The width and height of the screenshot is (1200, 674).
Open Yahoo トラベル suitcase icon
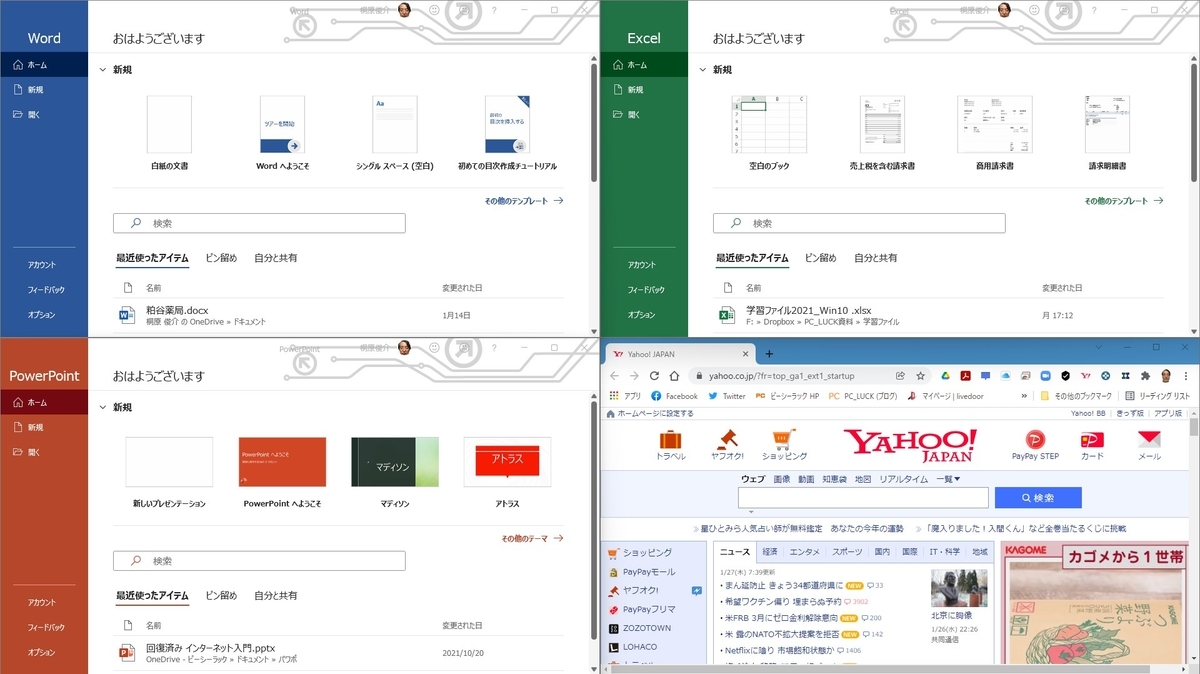(x=670, y=439)
